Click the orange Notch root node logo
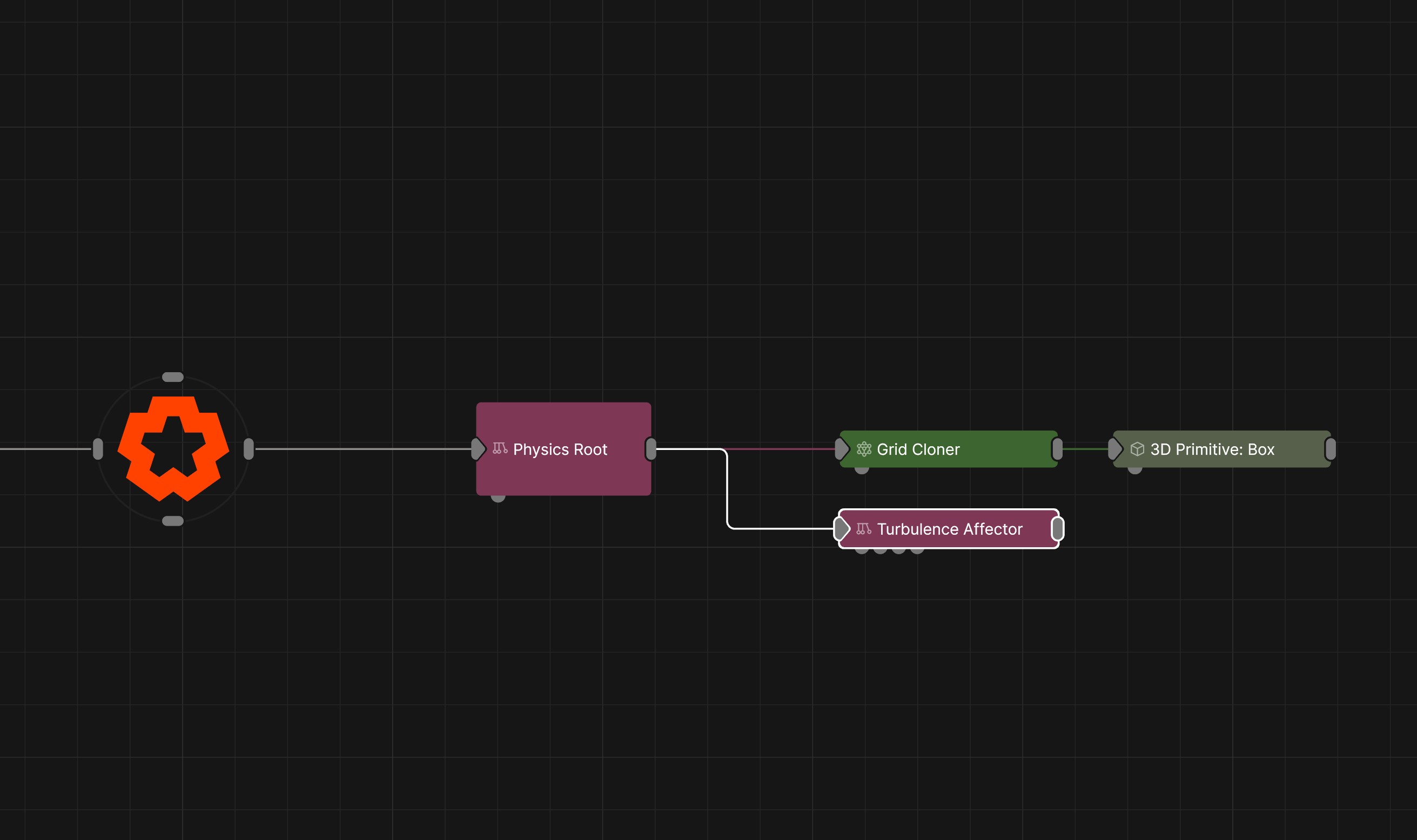Image resolution: width=1417 pixels, height=840 pixels. coord(173,449)
